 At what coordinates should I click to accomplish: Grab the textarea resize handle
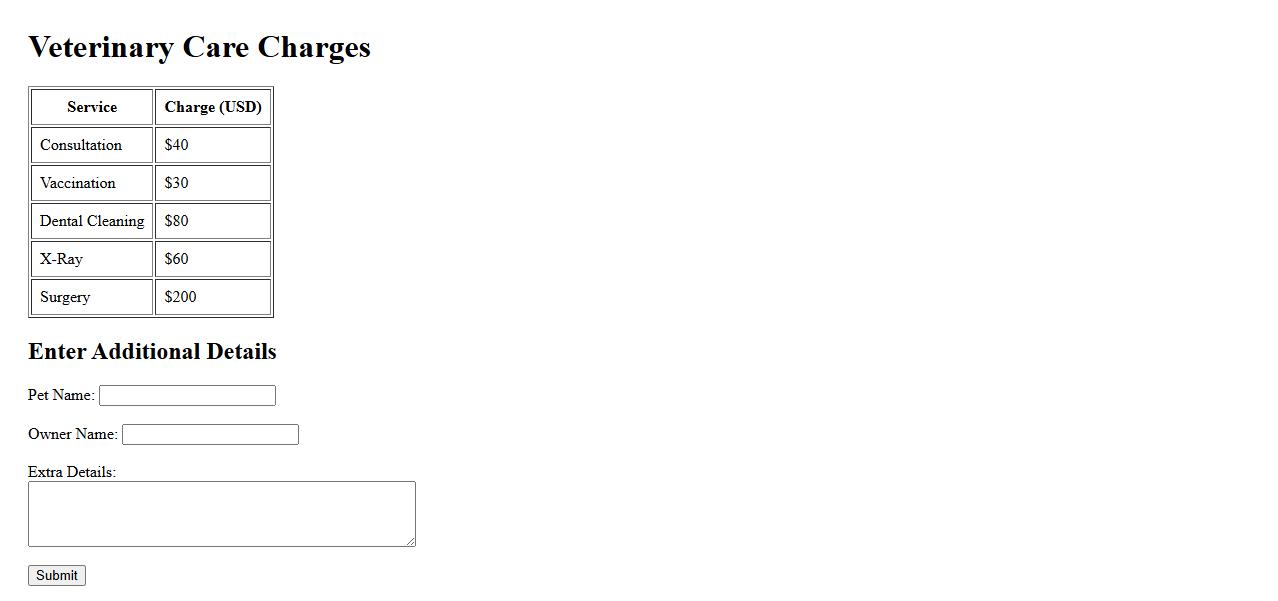point(410,541)
